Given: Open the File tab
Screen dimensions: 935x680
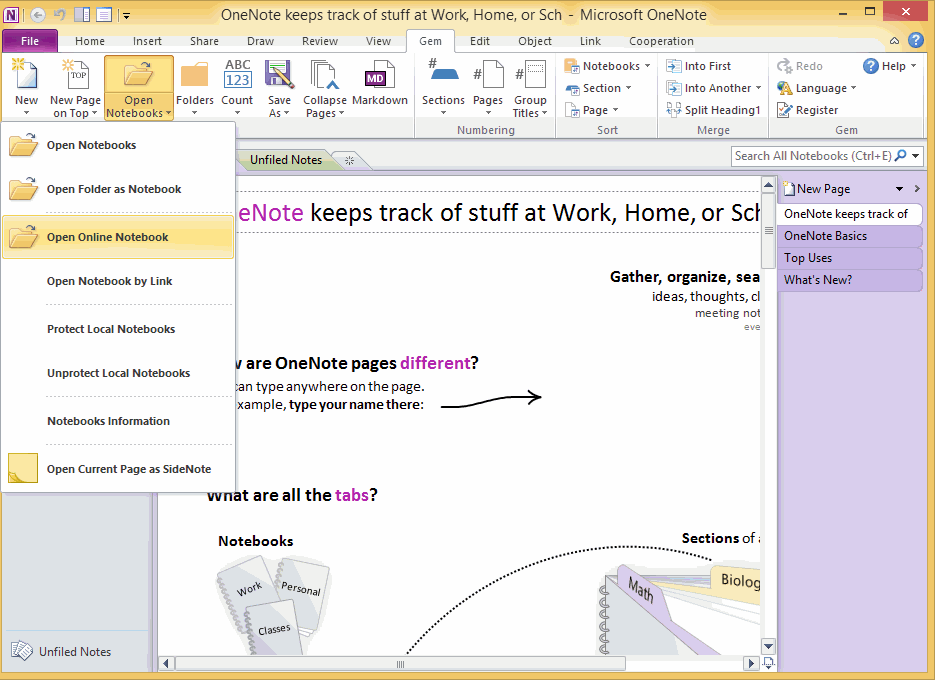Looking at the screenshot, I should 30,41.
